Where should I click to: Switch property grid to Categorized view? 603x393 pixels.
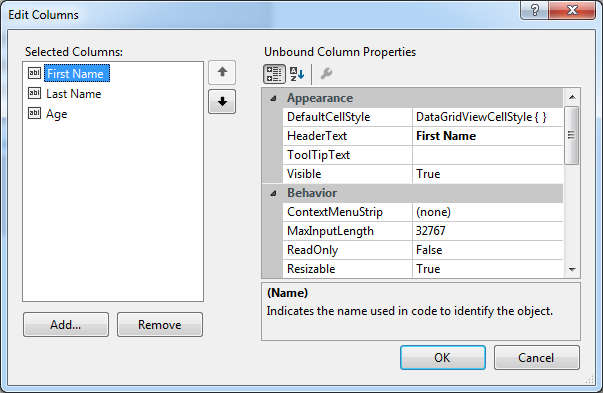pyautogui.click(x=274, y=74)
